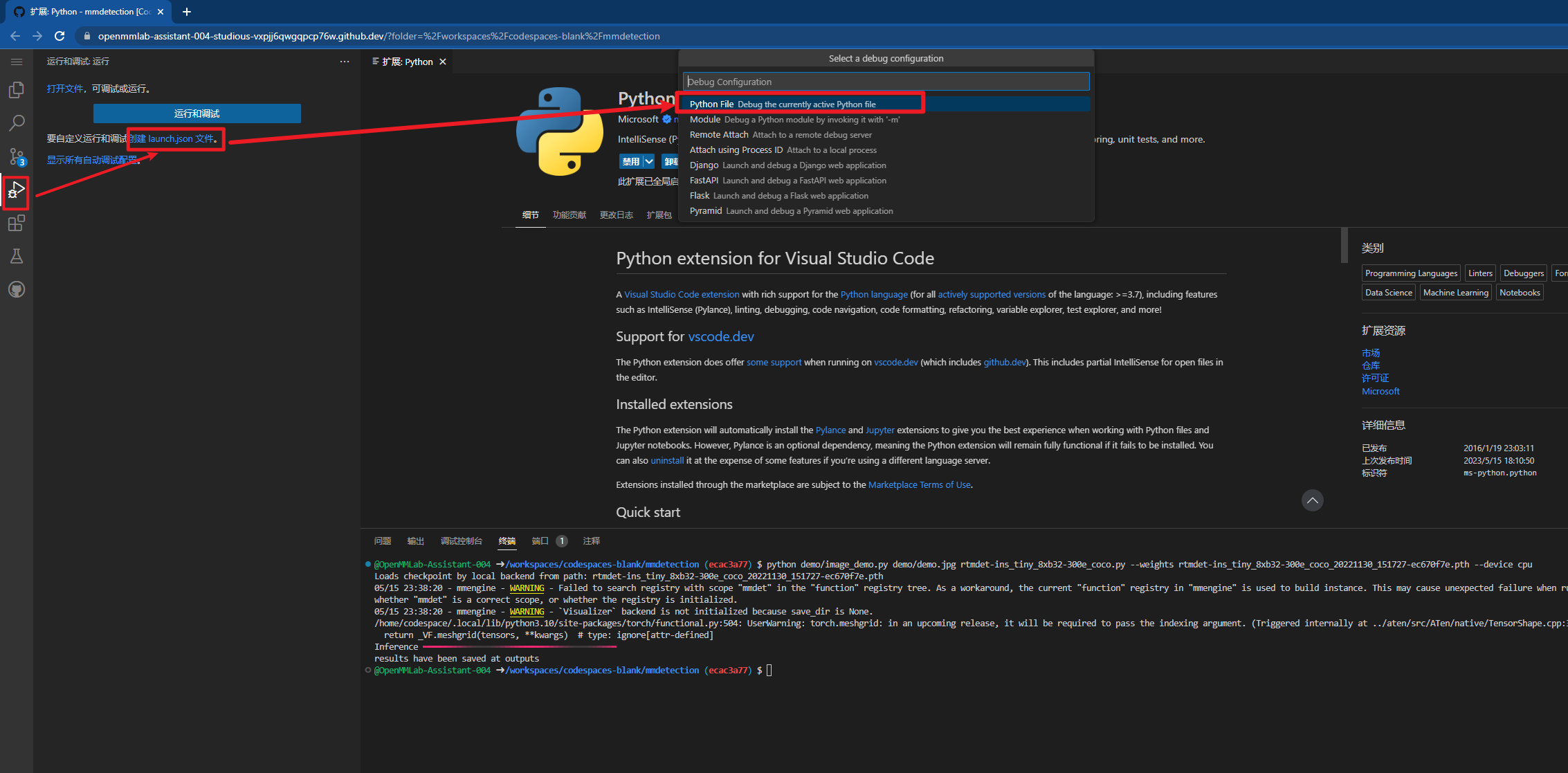
Task: Open the Explorer files view
Action: (x=17, y=90)
